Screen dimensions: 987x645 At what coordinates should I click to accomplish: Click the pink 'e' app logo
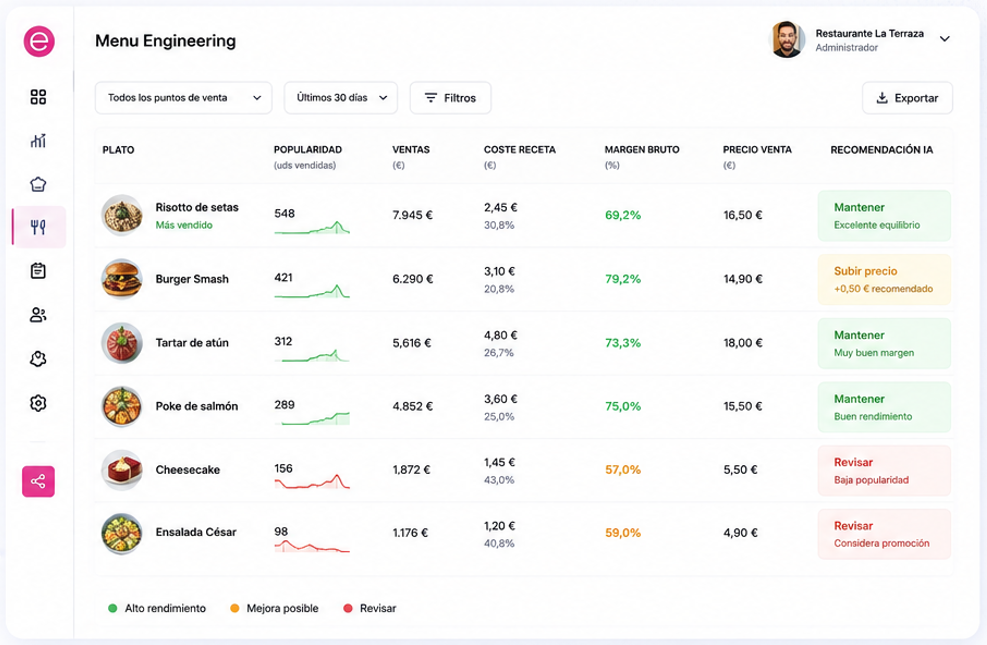[39, 42]
